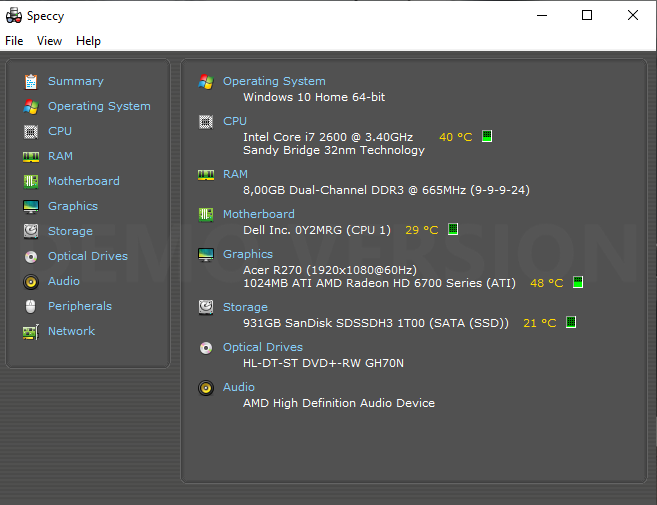
Task: Click the Peripherals mouse icon in sidebar
Action: 30,306
